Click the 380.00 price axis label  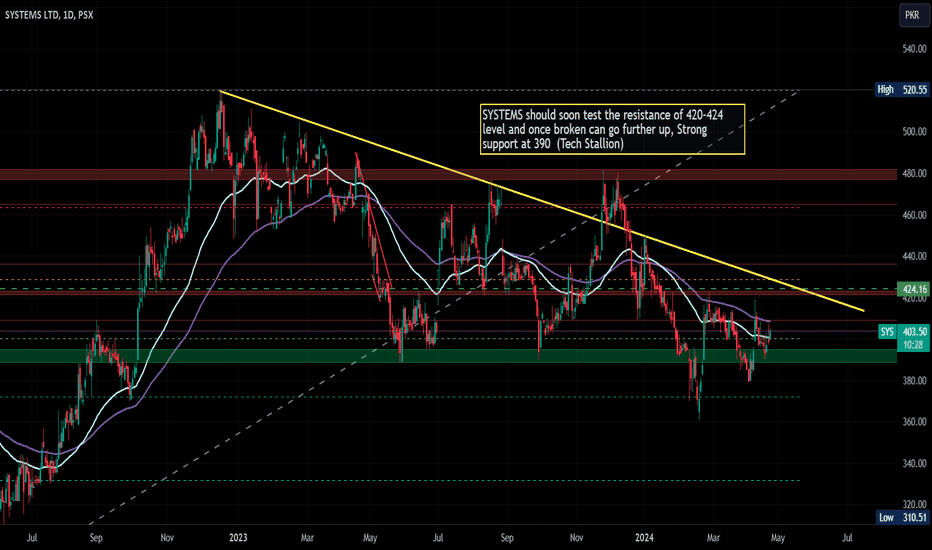point(914,381)
